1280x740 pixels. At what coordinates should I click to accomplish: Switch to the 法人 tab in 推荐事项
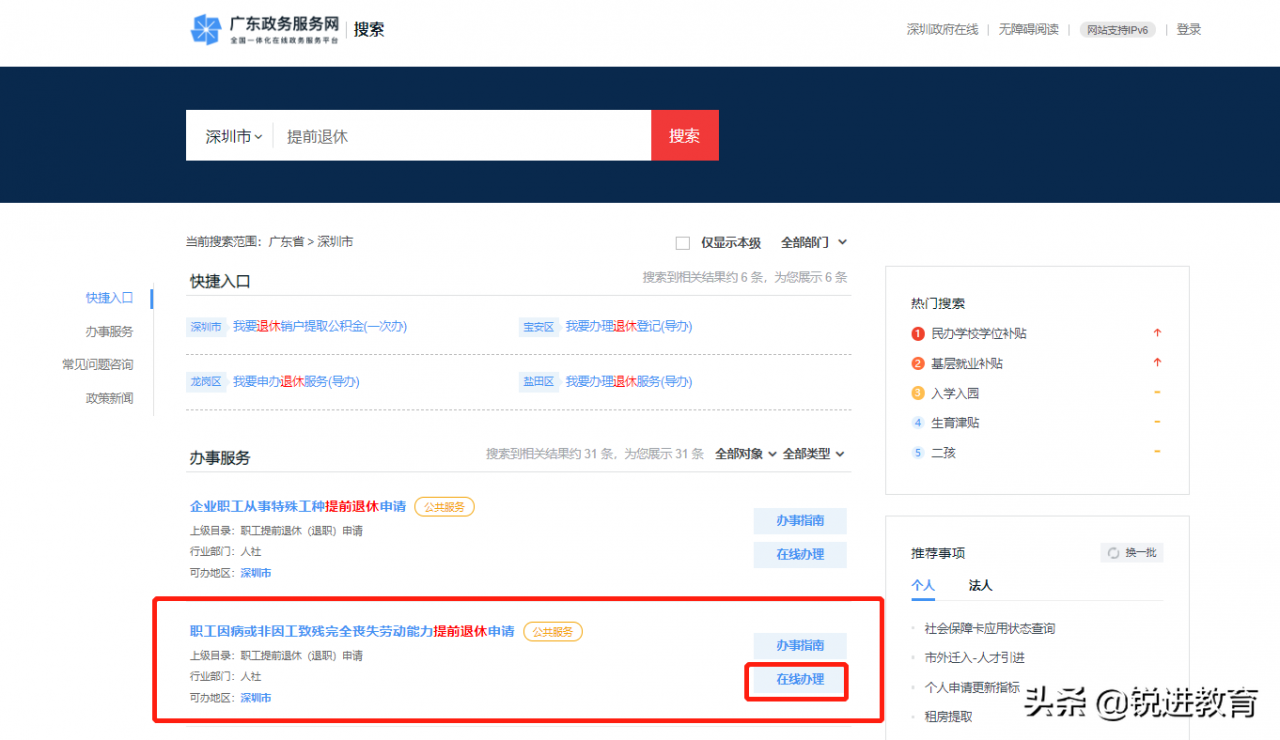(x=978, y=585)
